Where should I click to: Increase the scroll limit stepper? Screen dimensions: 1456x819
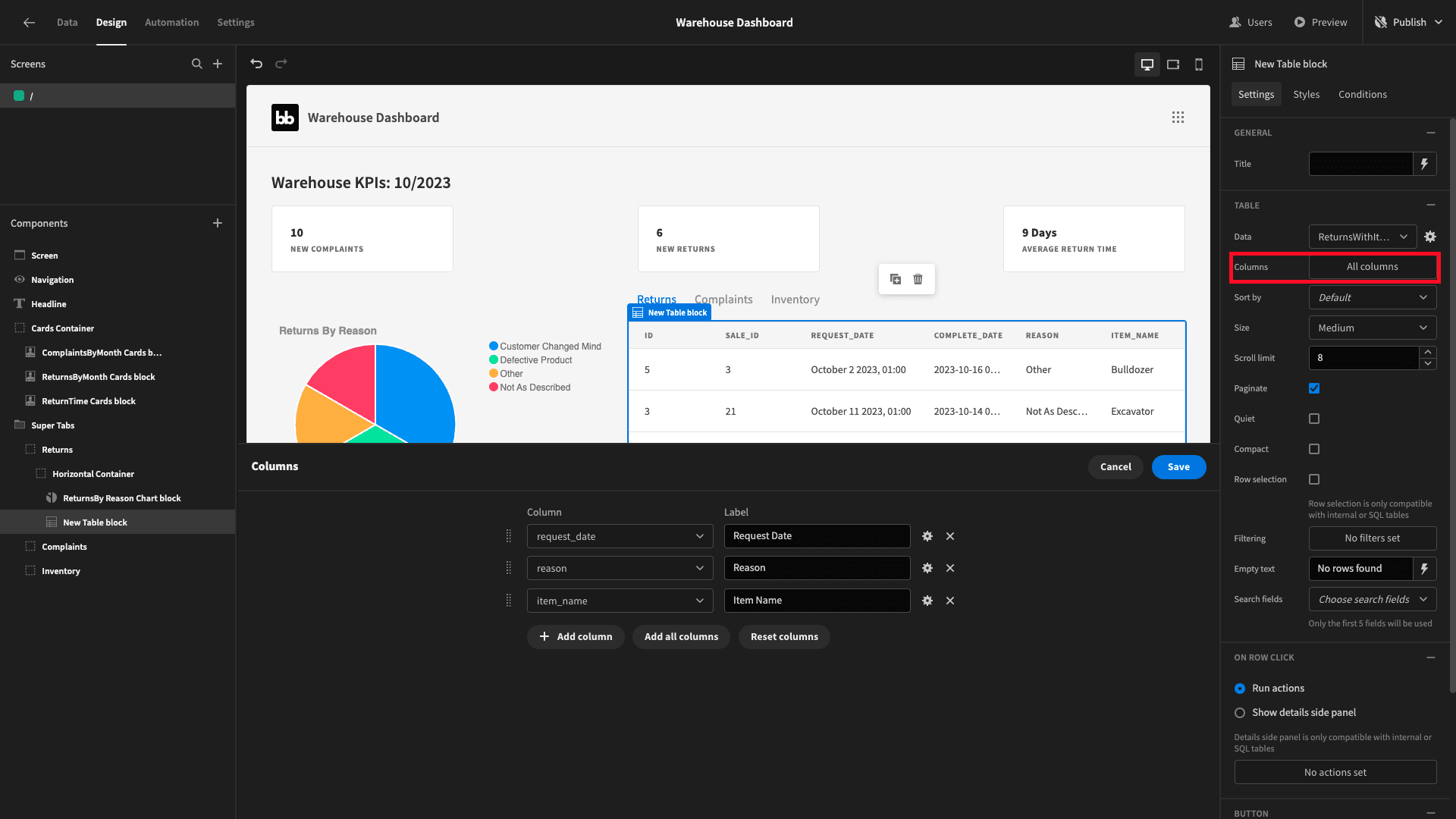point(1428,352)
